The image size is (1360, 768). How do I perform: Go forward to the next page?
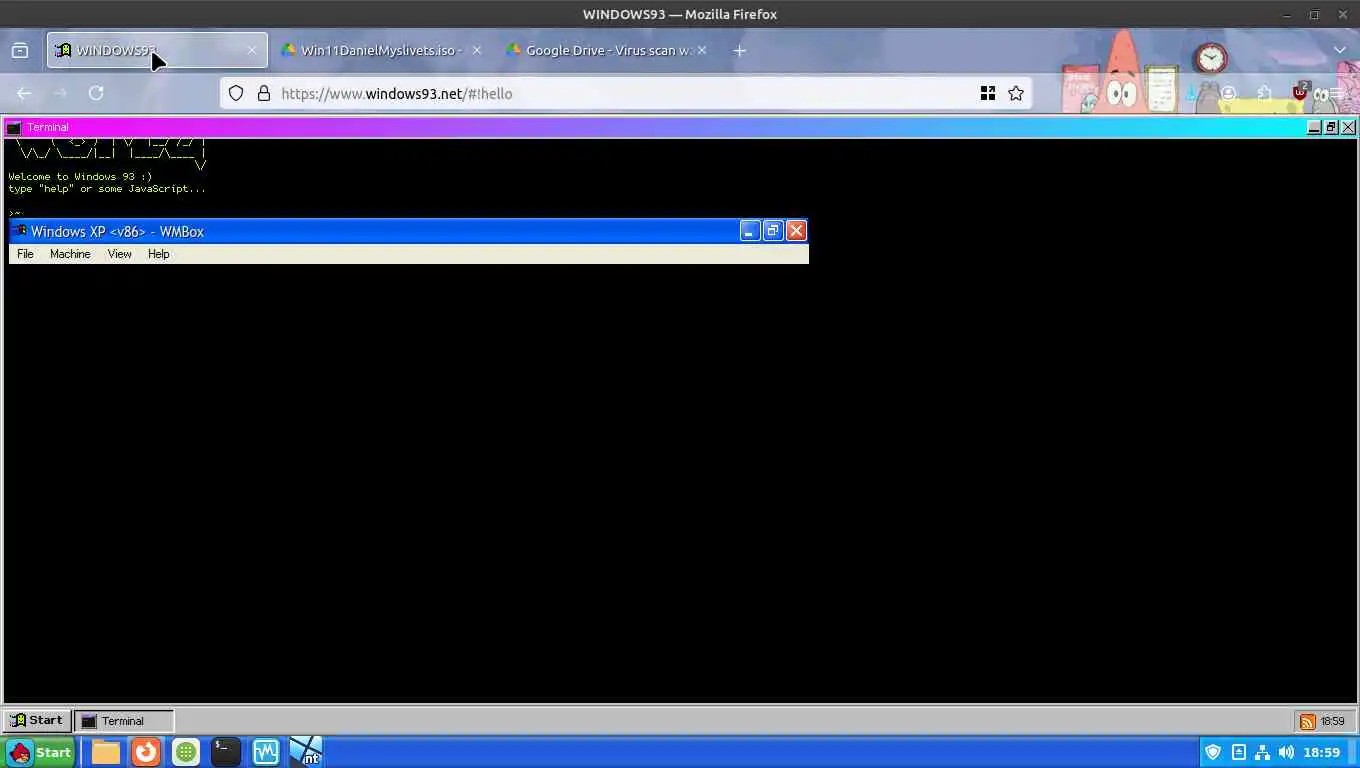click(x=60, y=93)
